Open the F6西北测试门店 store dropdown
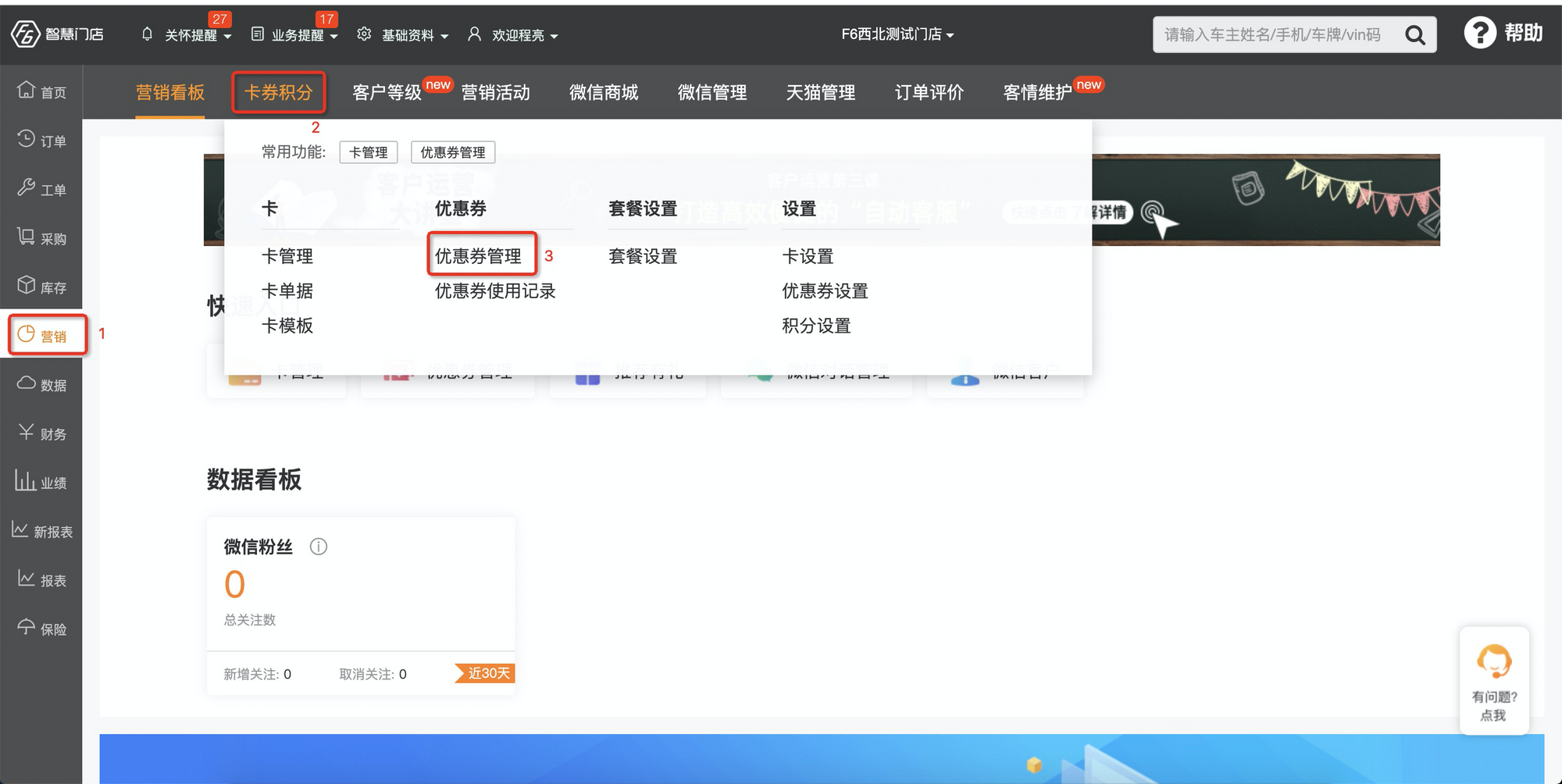The height and width of the screenshot is (784, 1562). pyautogui.click(x=897, y=34)
